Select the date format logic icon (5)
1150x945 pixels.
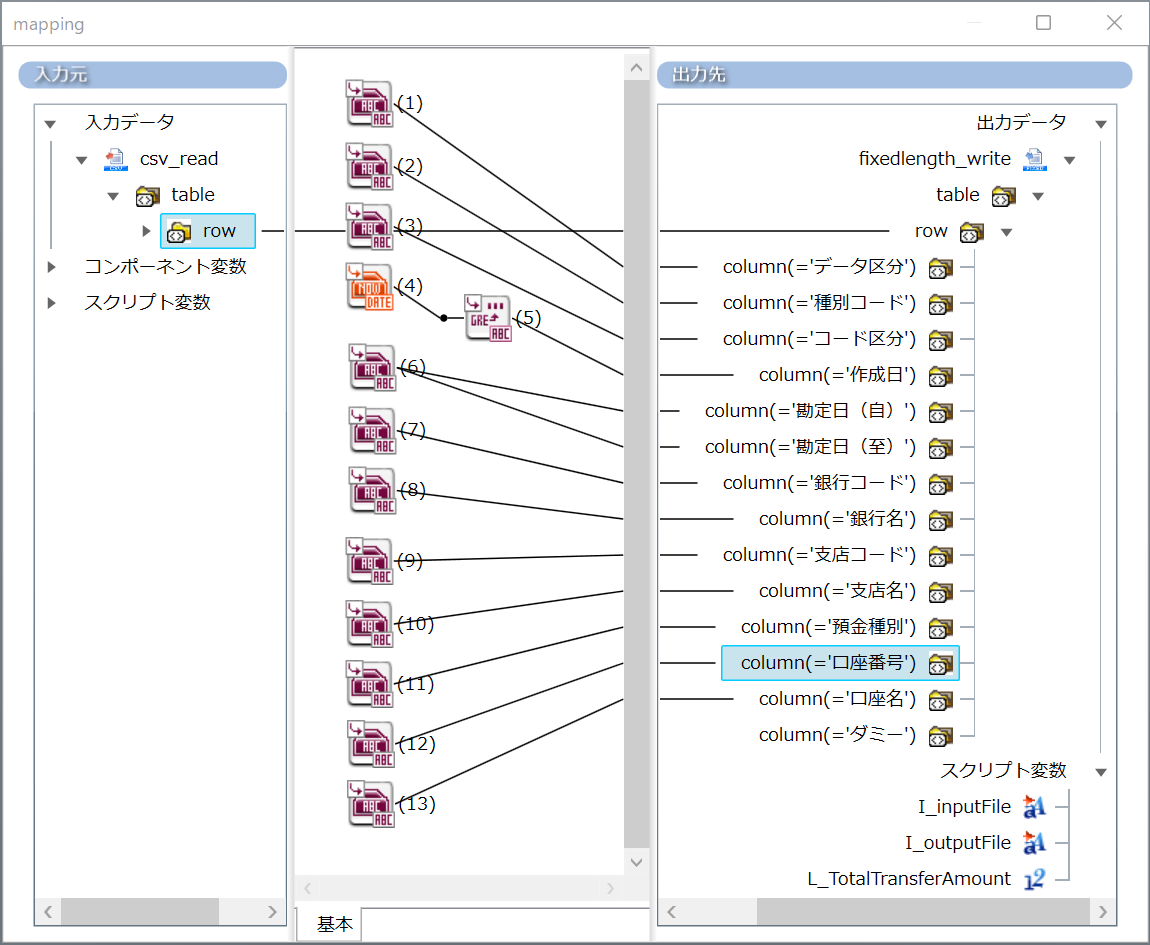(x=488, y=318)
